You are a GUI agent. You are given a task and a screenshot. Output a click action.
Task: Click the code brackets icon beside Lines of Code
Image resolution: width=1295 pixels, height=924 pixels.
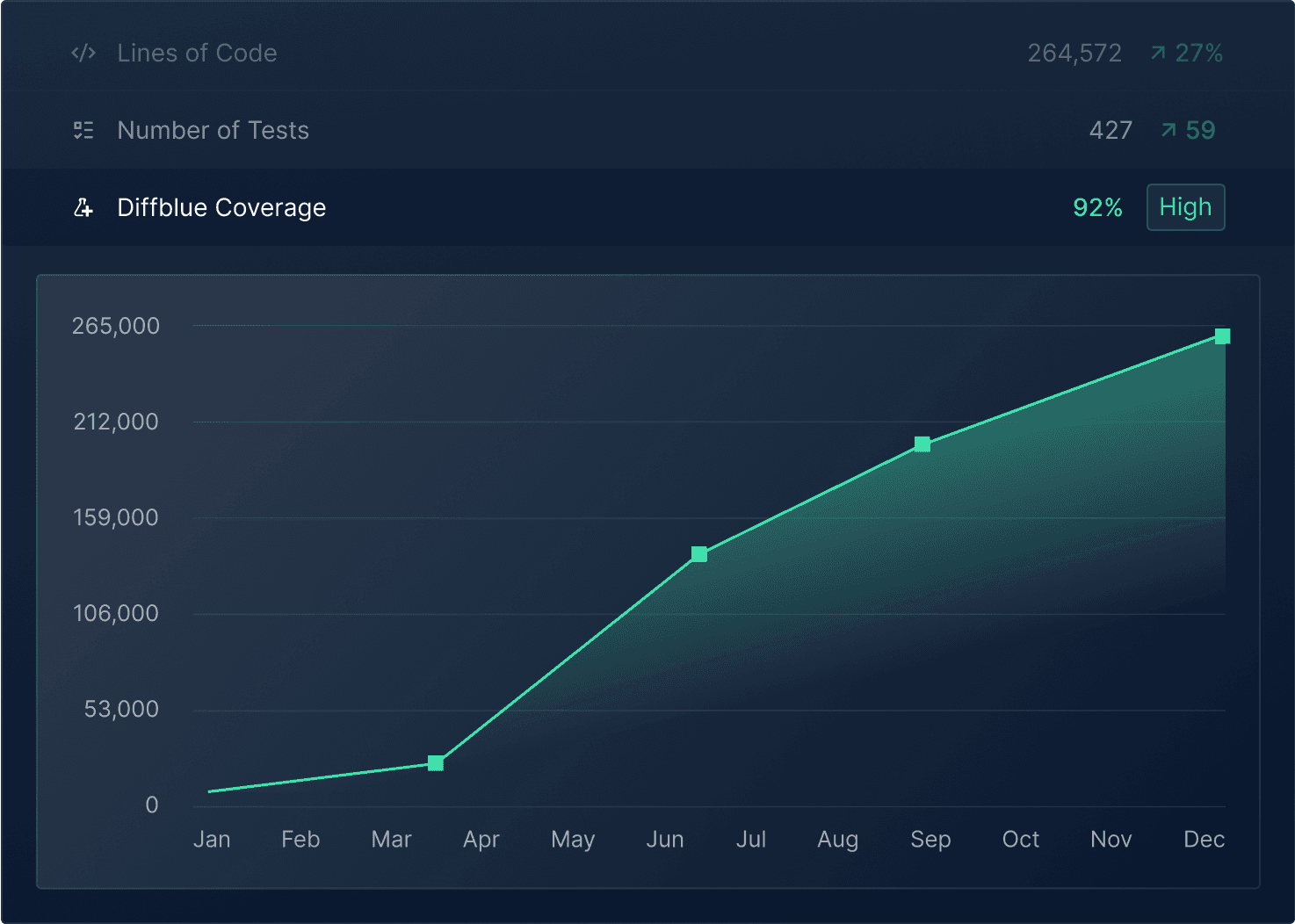click(x=83, y=54)
